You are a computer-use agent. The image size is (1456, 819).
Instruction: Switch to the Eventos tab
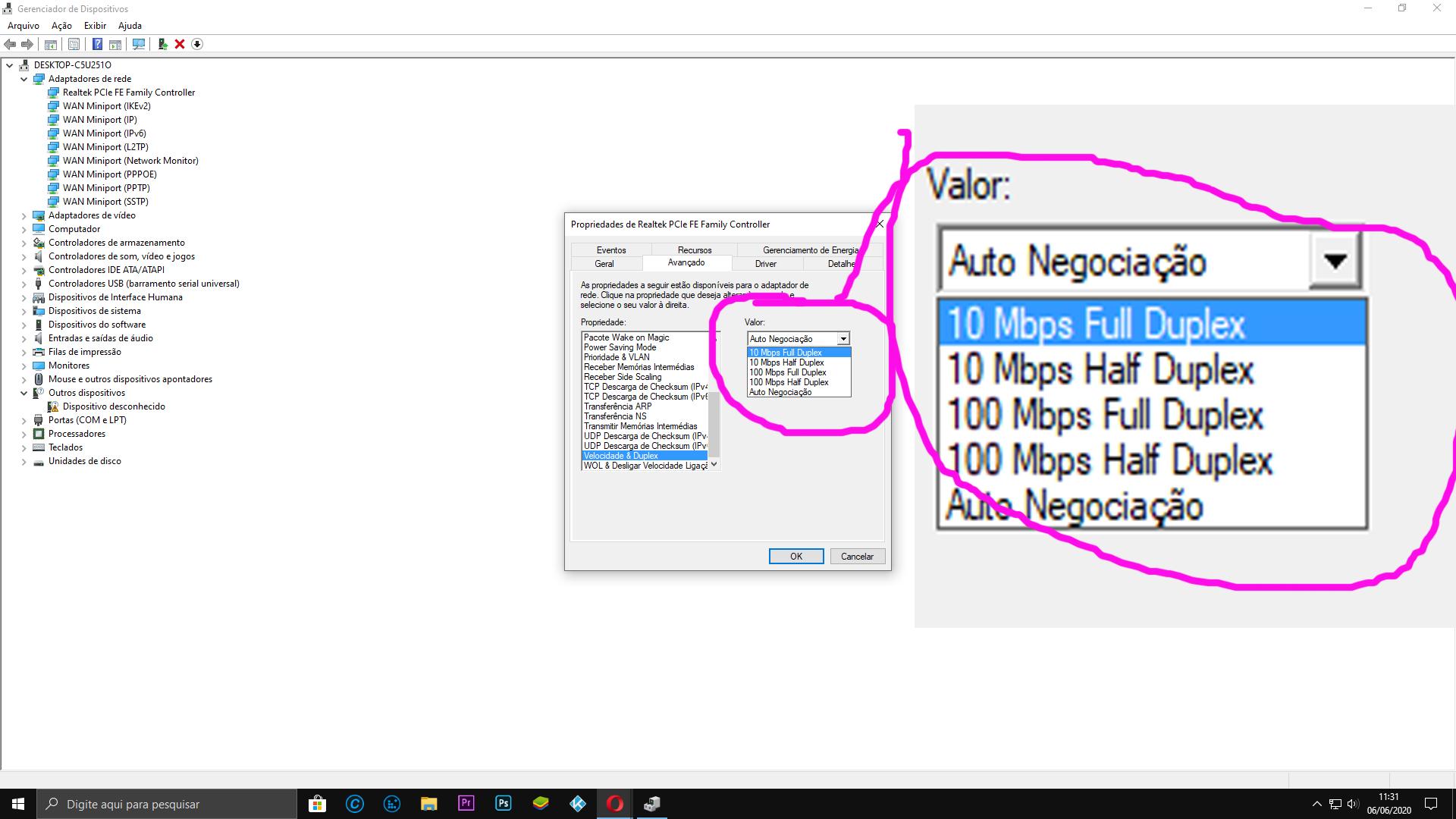tap(611, 250)
